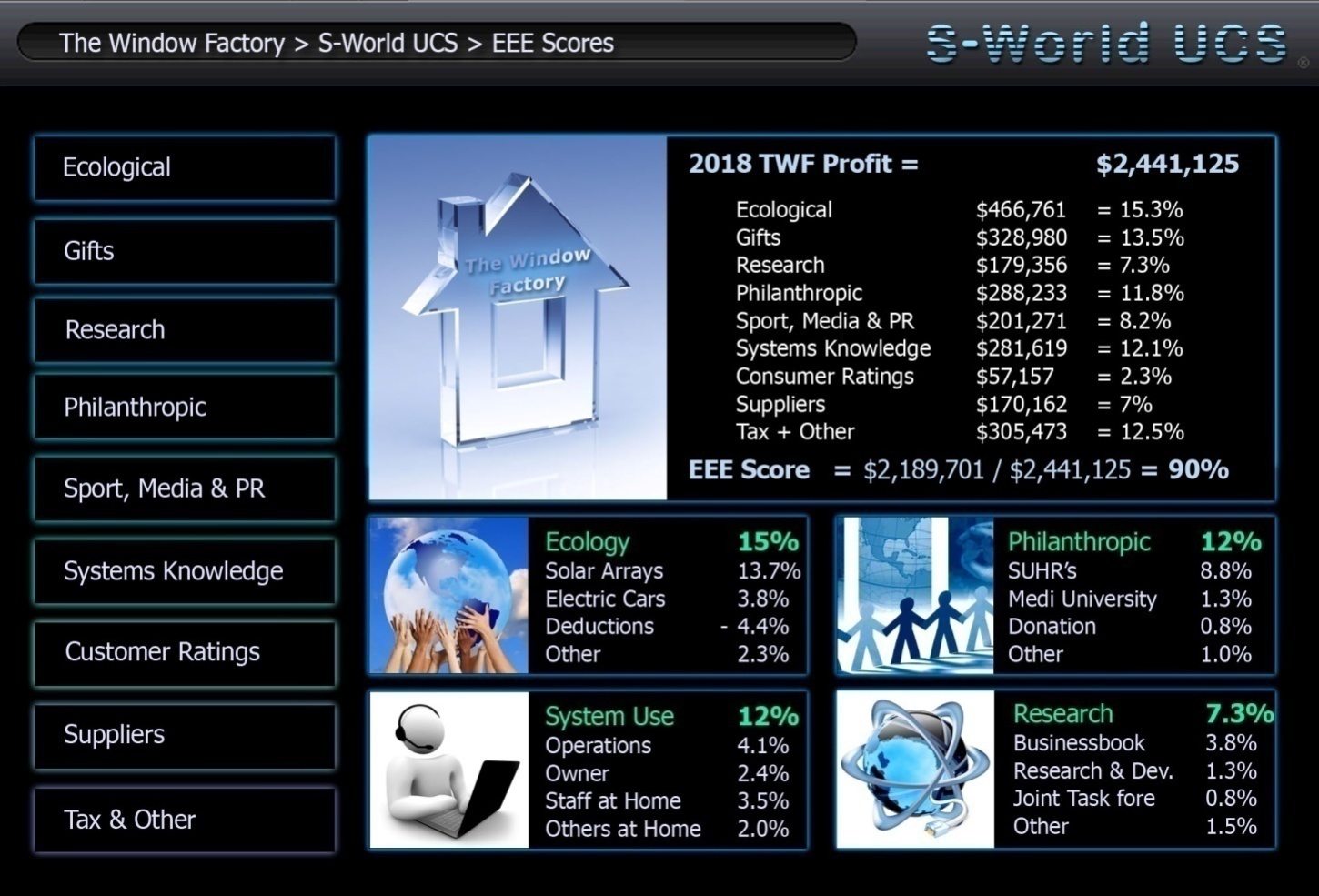Click the System Use headset figure image
Viewport: 1319px width, 896px height.
(448, 770)
